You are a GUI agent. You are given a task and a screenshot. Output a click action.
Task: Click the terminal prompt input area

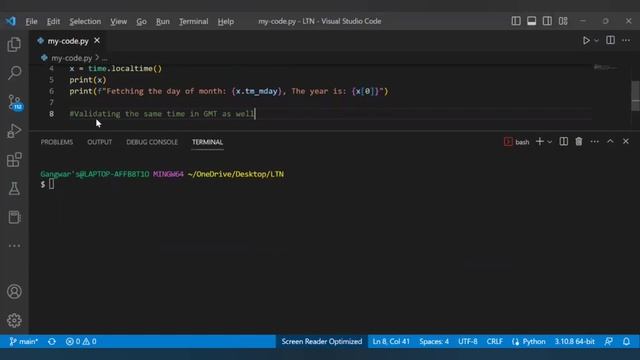click(x=51, y=184)
